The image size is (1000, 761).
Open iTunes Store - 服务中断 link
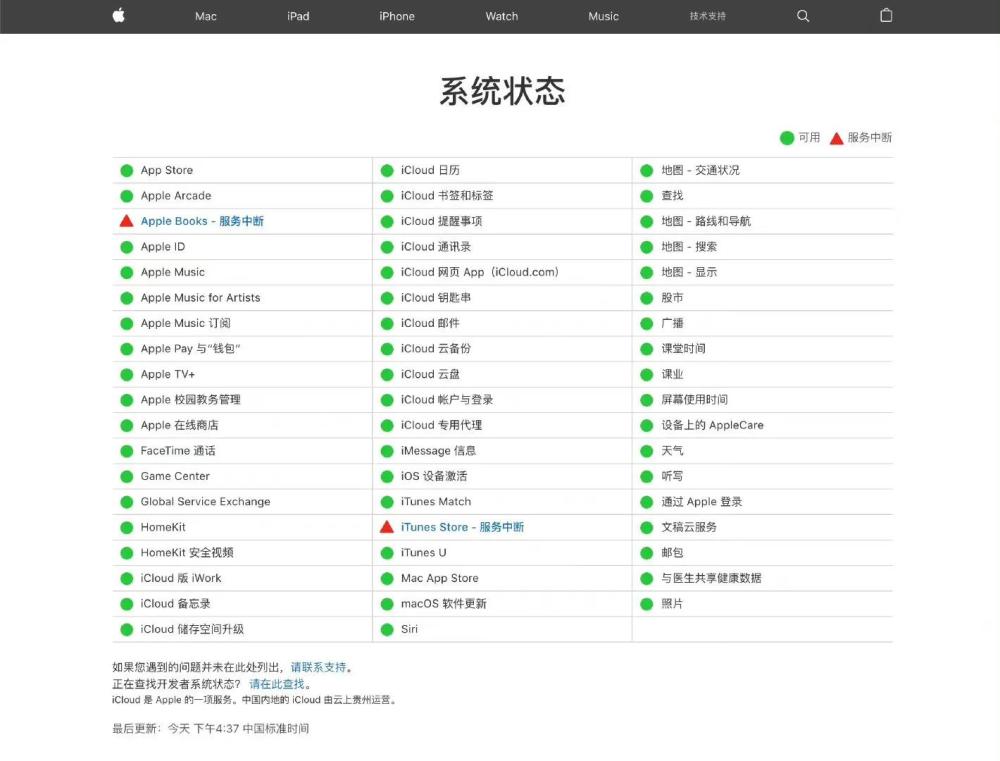[462, 527]
